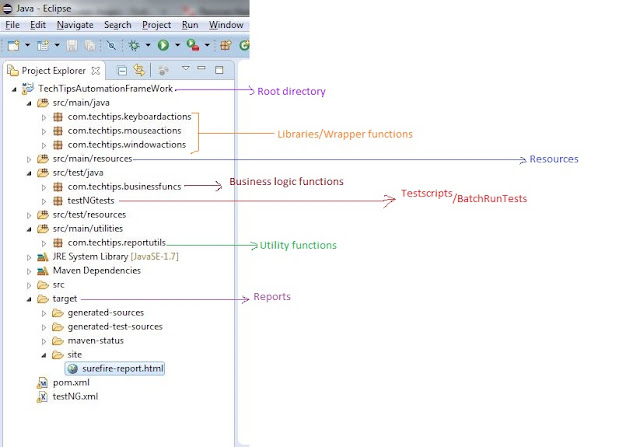Open the Debug dropdown arrow
Screen dimensions: 640x447
(148, 45)
